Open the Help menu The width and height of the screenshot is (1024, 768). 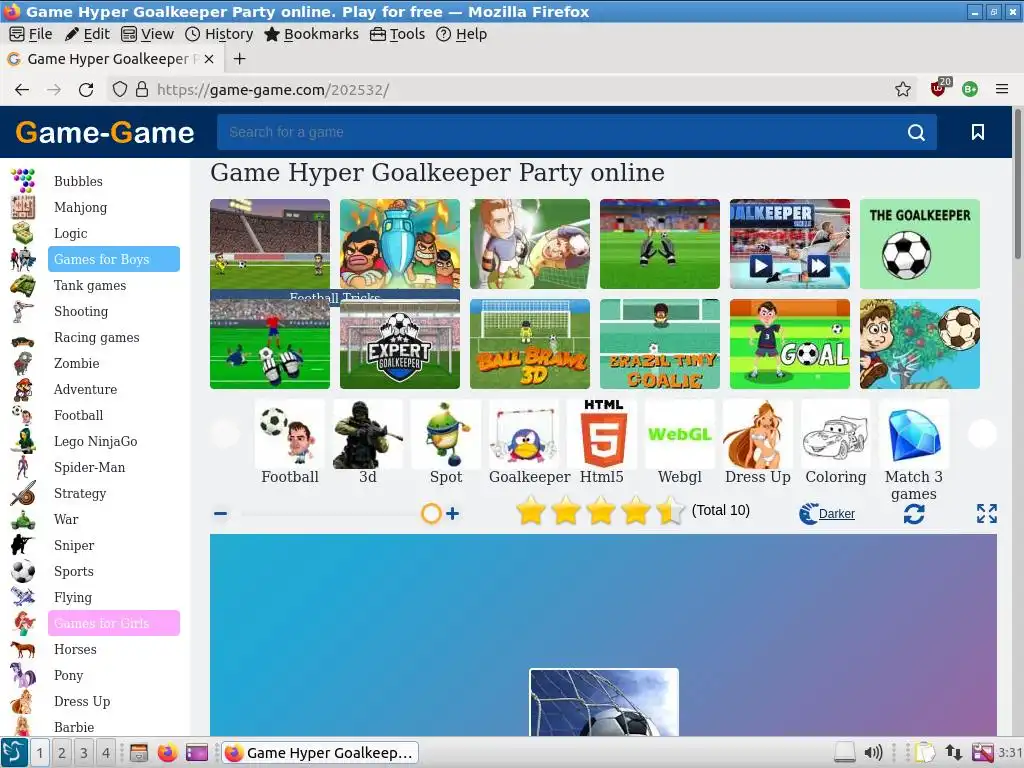tap(462, 34)
